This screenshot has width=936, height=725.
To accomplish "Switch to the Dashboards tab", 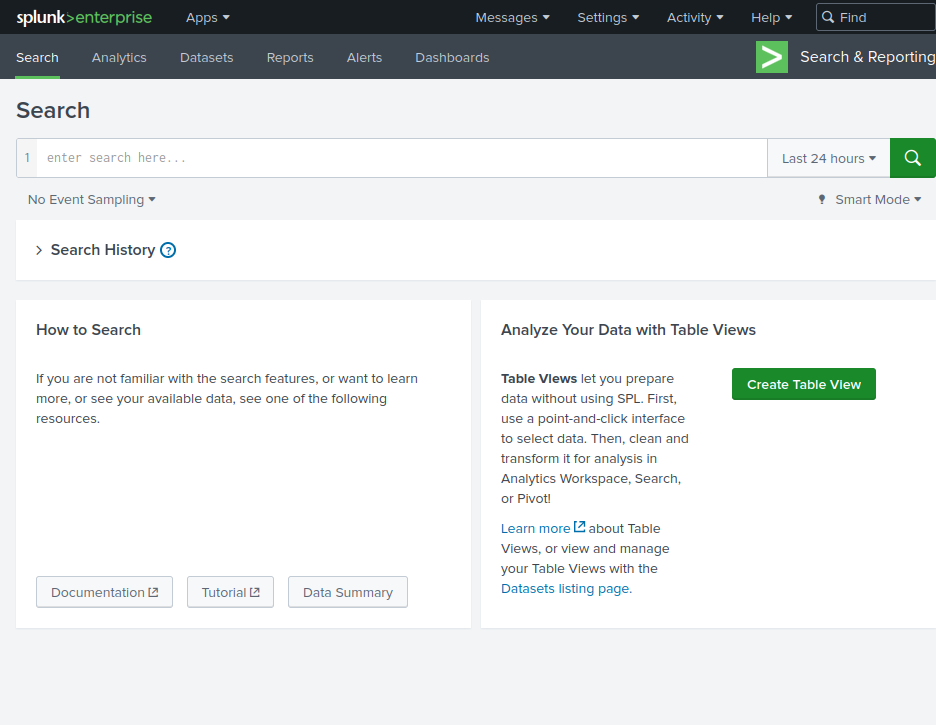I will click(452, 57).
